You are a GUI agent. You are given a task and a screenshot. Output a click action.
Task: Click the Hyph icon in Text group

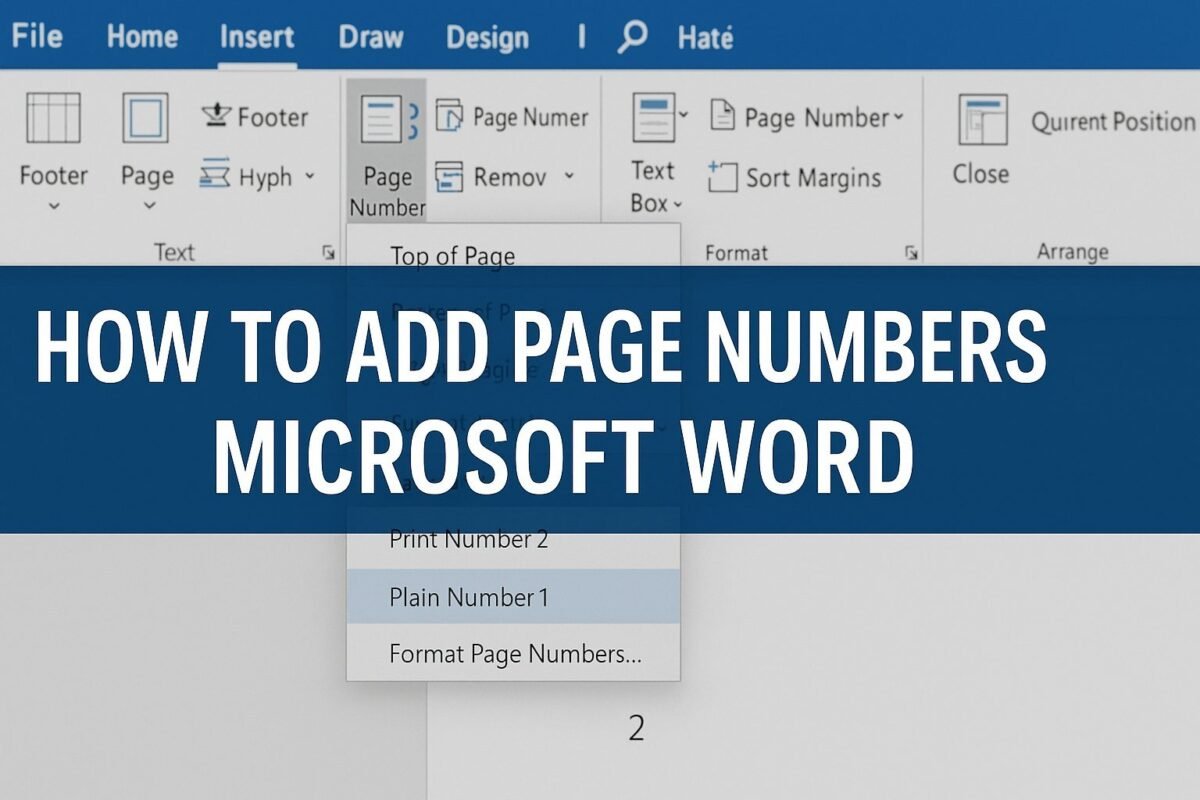[x=215, y=174]
